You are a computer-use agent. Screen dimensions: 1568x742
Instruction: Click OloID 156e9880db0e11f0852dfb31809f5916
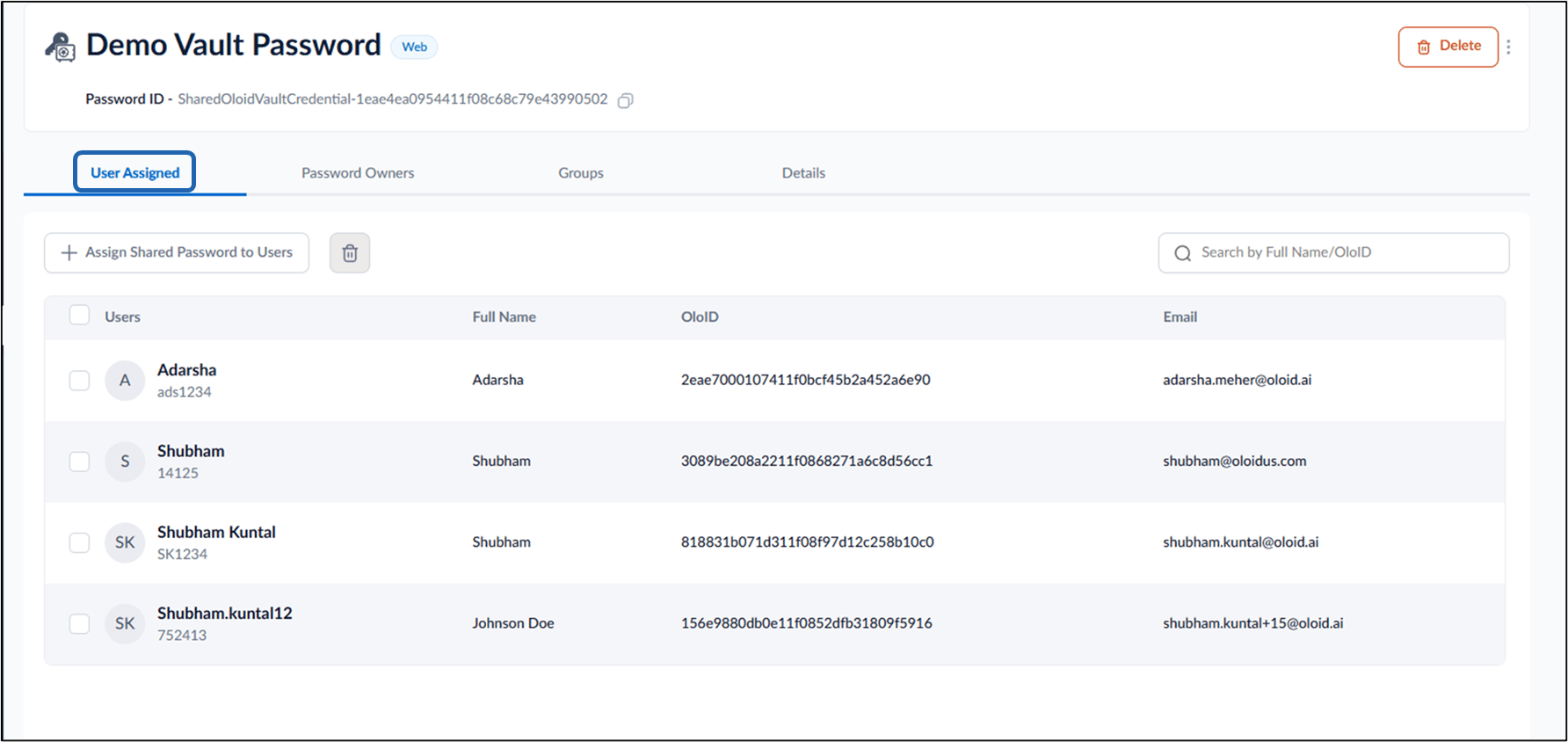(x=806, y=623)
